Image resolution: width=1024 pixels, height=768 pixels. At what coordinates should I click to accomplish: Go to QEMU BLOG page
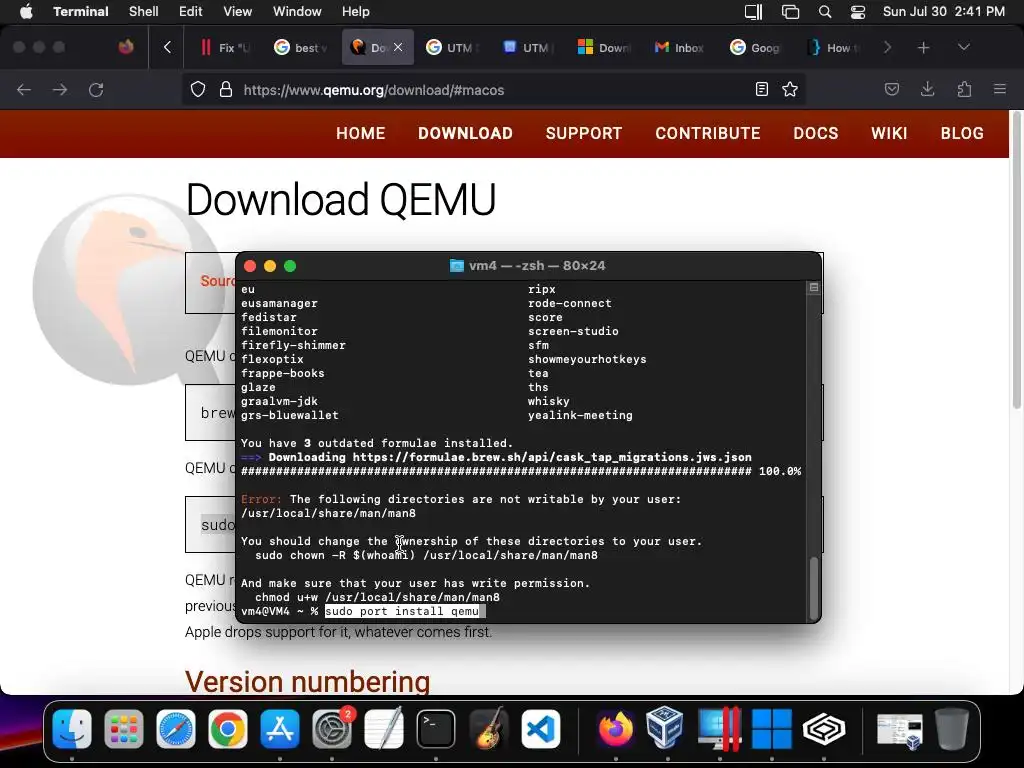coord(962,133)
